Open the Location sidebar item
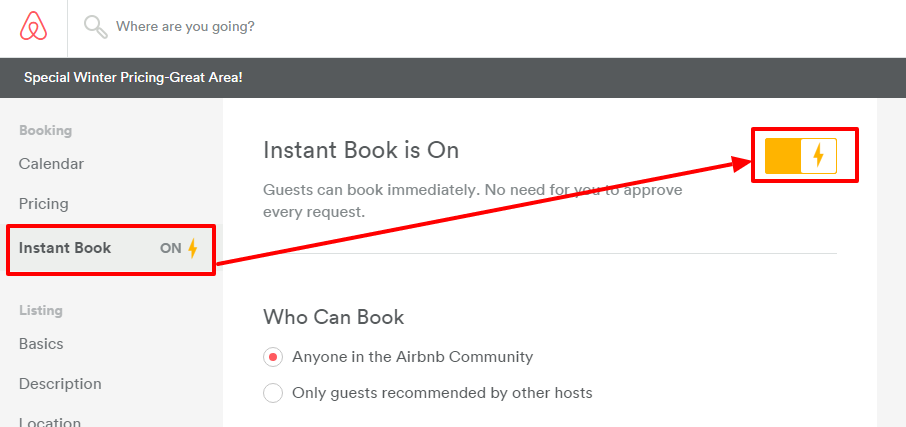 coord(49,420)
